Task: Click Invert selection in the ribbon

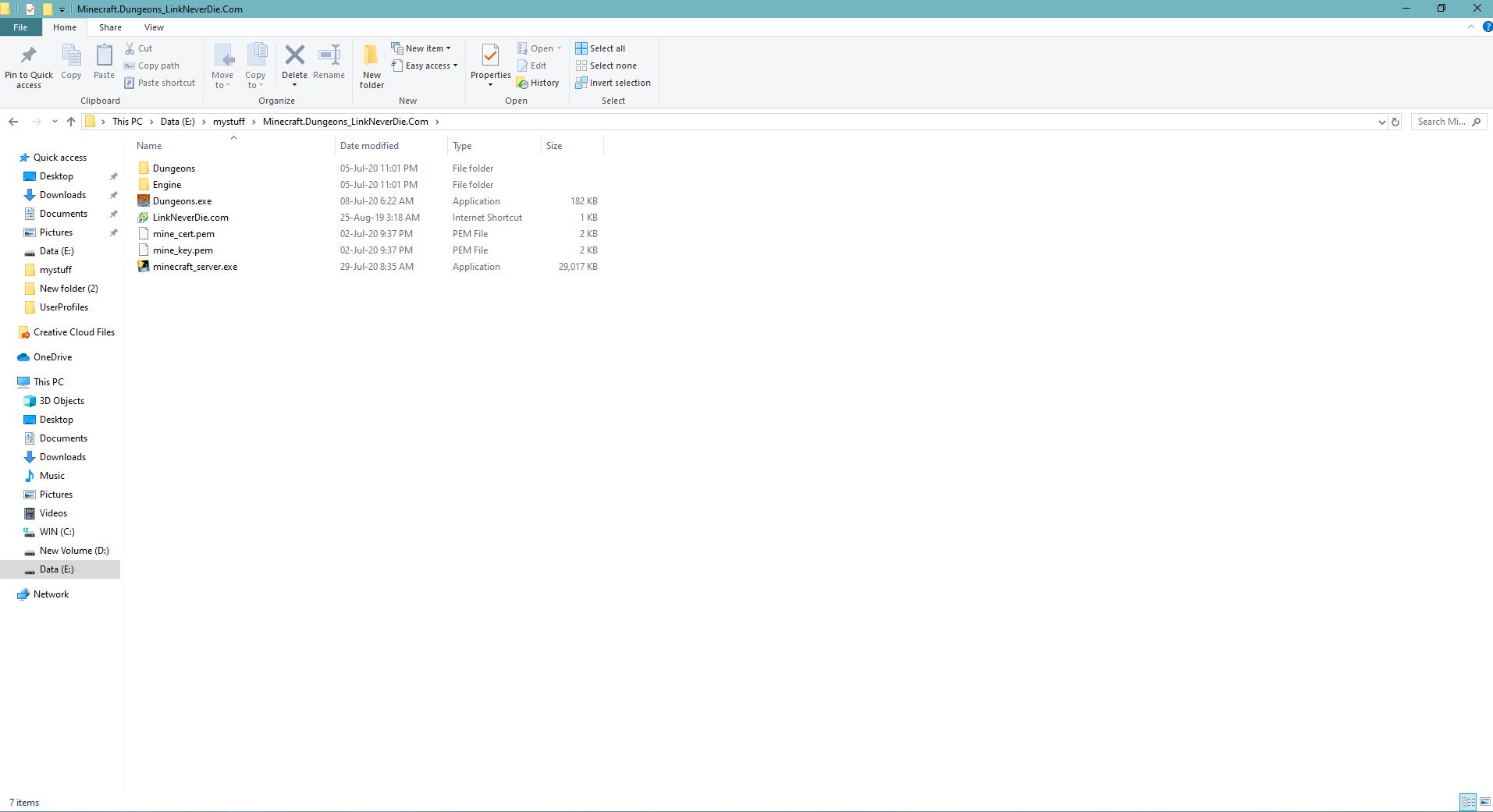Action: (x=613, y=83)
